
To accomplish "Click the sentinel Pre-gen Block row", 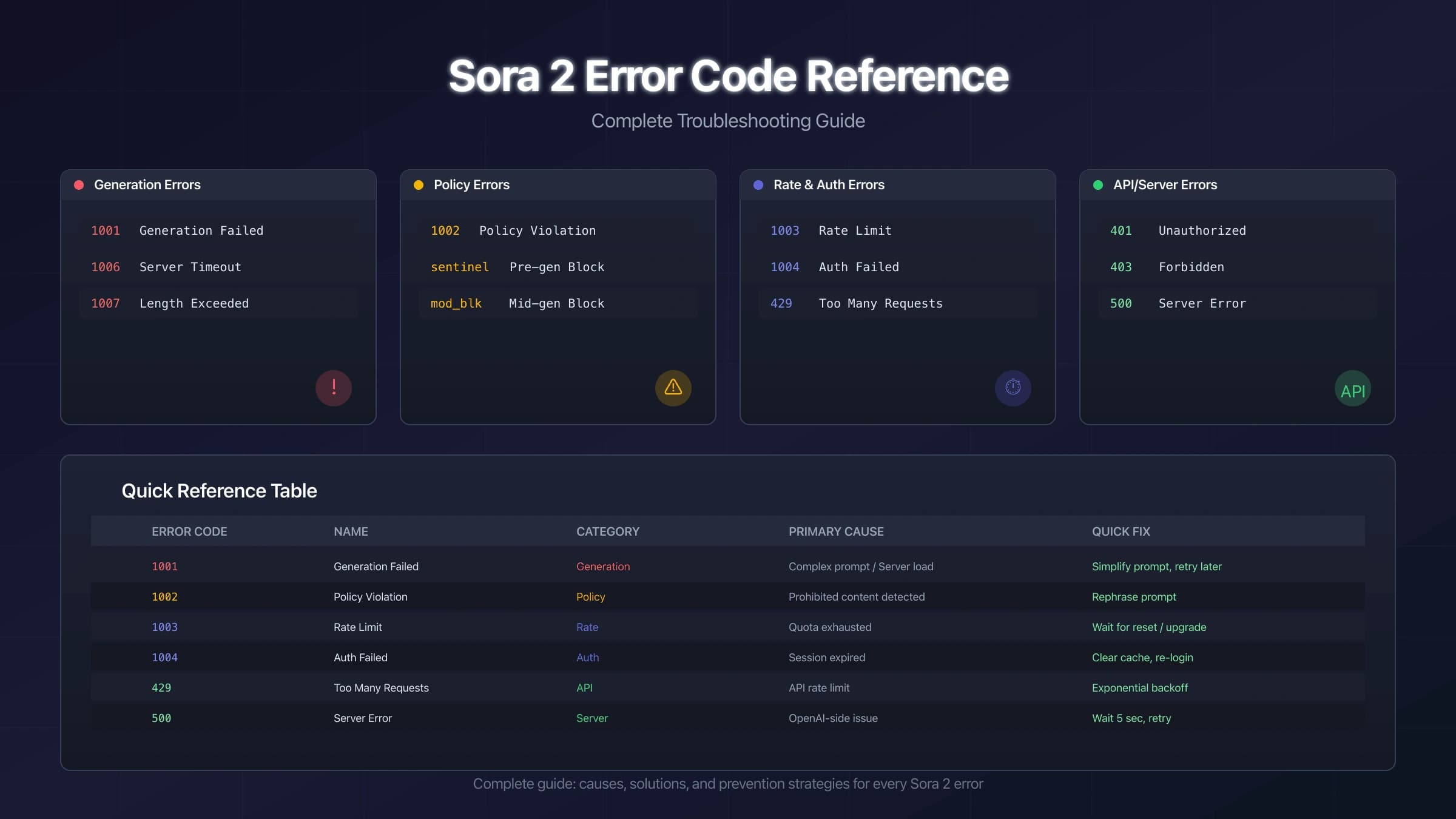I will click(558, 267).
